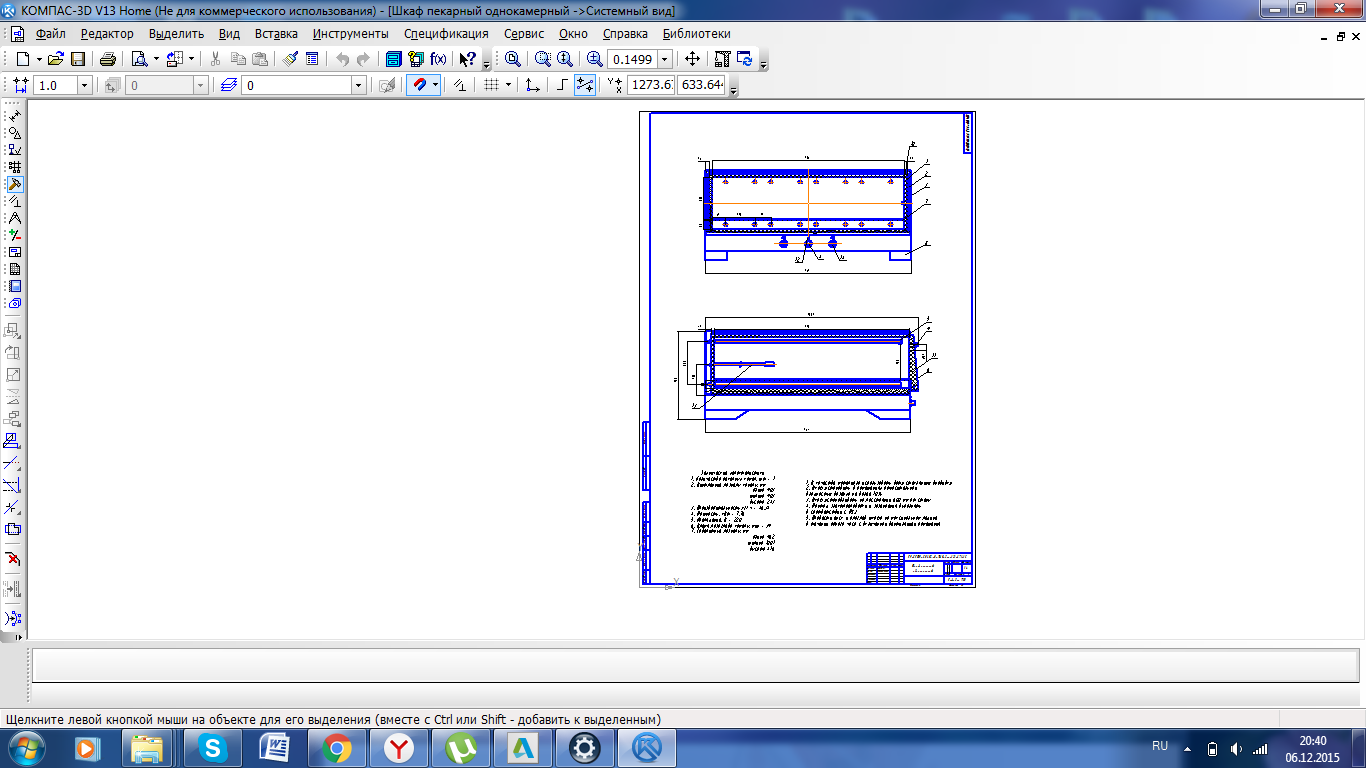
Task: Open Skype from the taskbar
Action: click(211, 747)
